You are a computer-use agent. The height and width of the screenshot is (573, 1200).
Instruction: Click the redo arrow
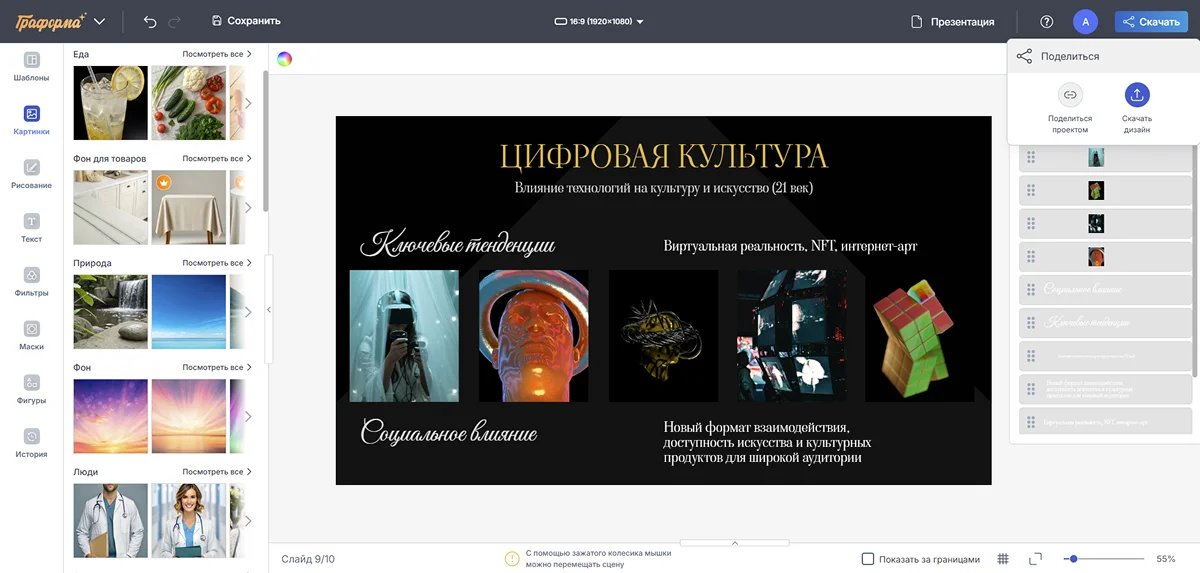(x=175, y=21)
